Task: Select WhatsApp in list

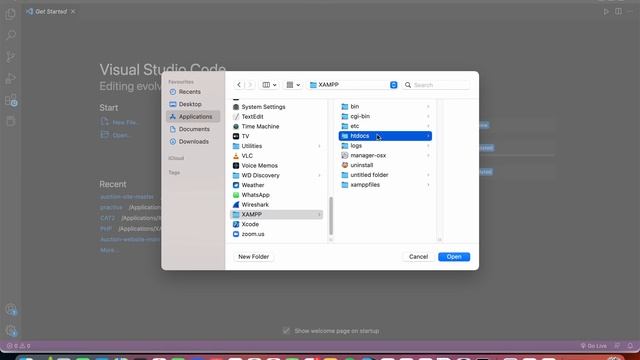Action: click(x=277, y=195)
